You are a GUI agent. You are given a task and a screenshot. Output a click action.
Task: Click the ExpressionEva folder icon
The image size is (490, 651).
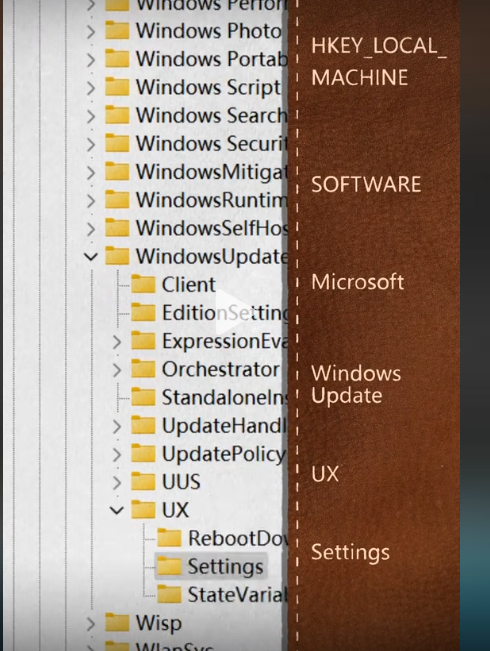pos(143,341)
